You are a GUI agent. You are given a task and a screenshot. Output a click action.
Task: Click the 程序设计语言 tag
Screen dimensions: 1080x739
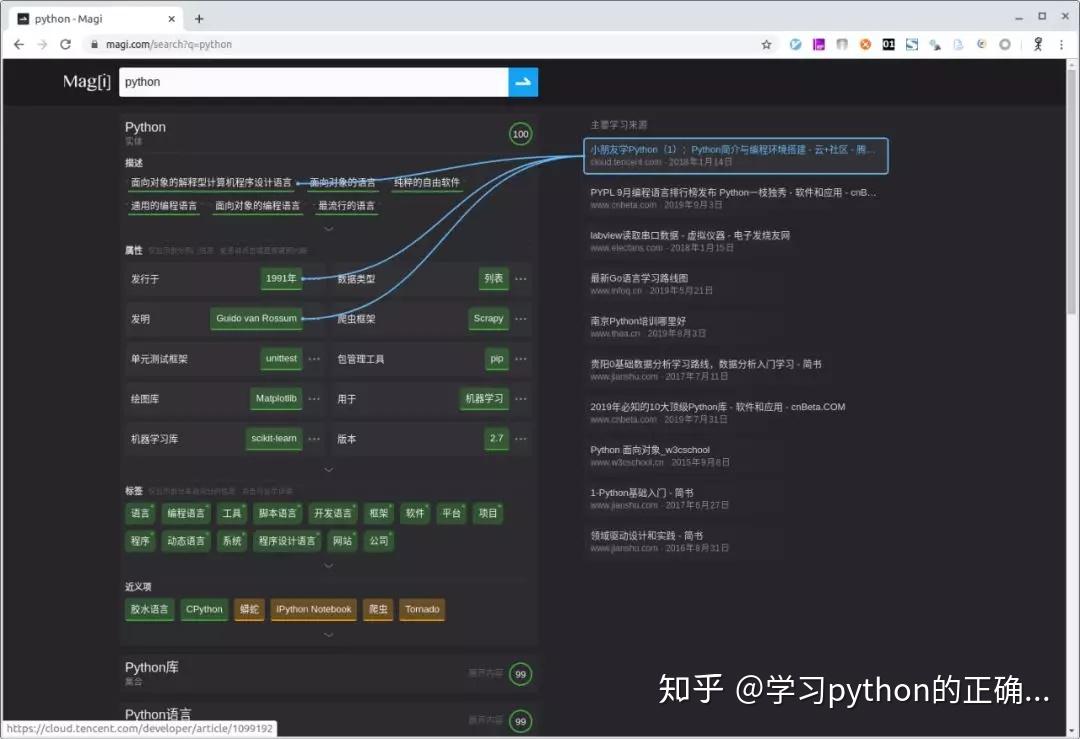pyautogui.click(x=287, y=541)
